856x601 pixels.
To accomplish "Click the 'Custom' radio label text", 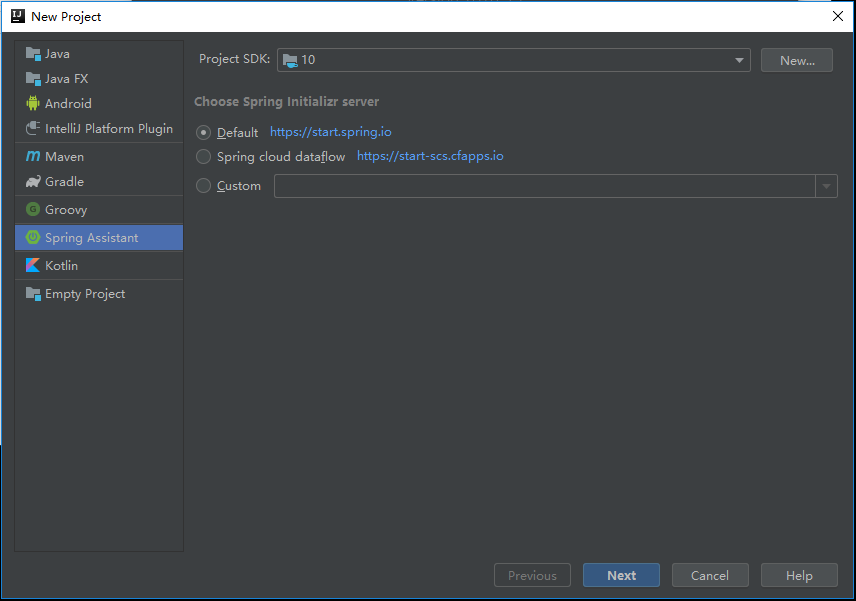I will pos(239,186).
